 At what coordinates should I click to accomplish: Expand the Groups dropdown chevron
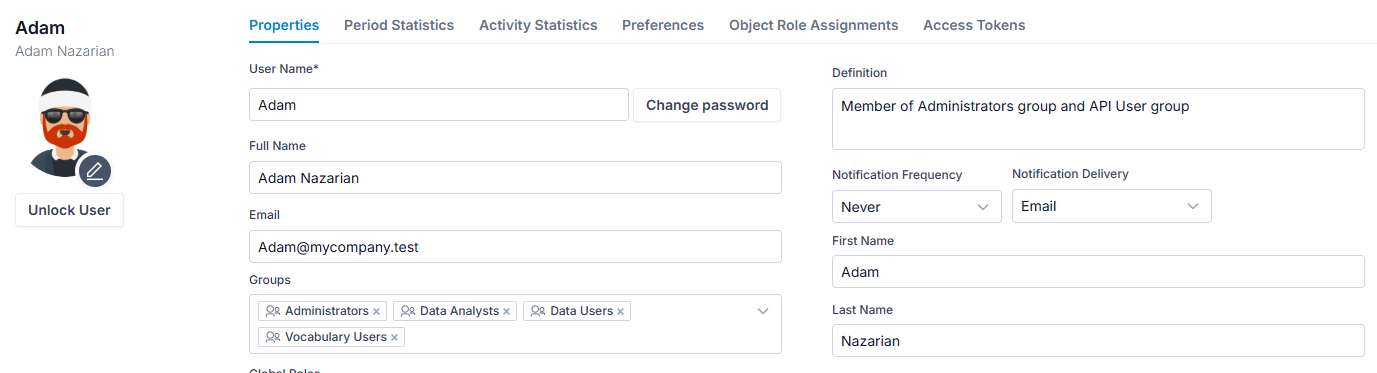pyautogui.click(x=763, y=311)
